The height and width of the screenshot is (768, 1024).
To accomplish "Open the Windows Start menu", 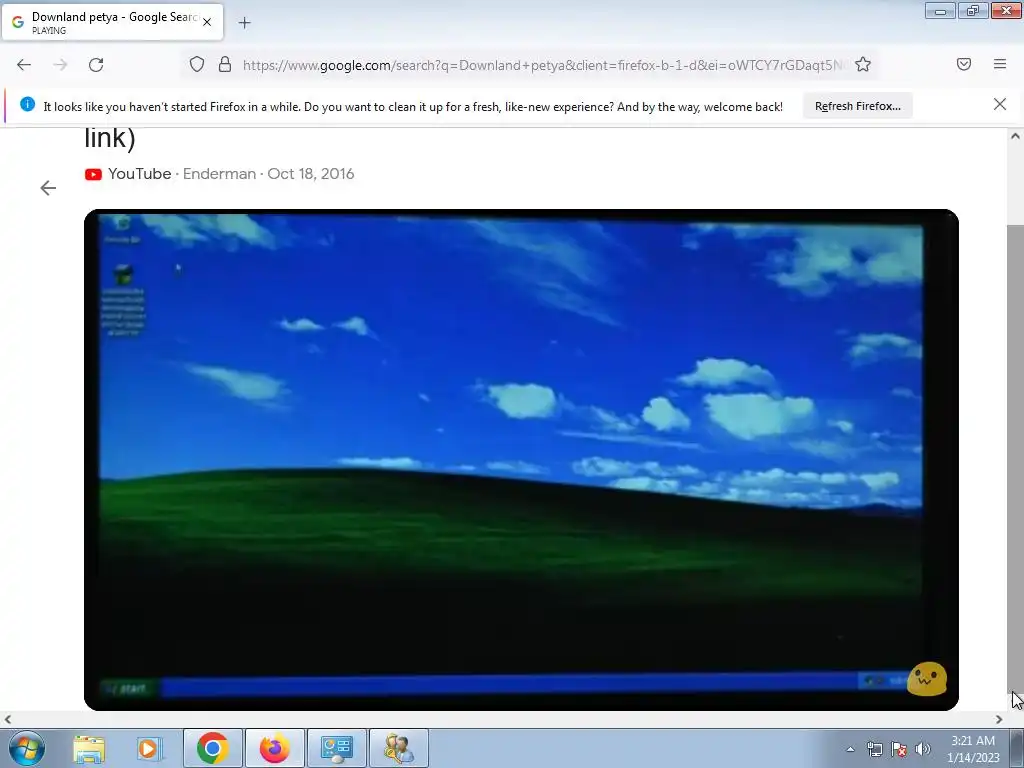I will coord(27,748).
